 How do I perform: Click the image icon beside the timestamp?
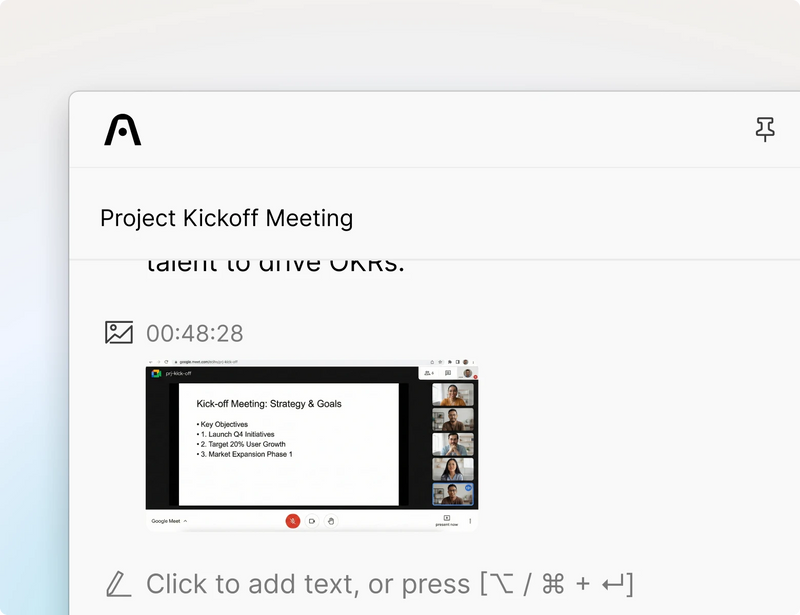[x=119, y=333]
